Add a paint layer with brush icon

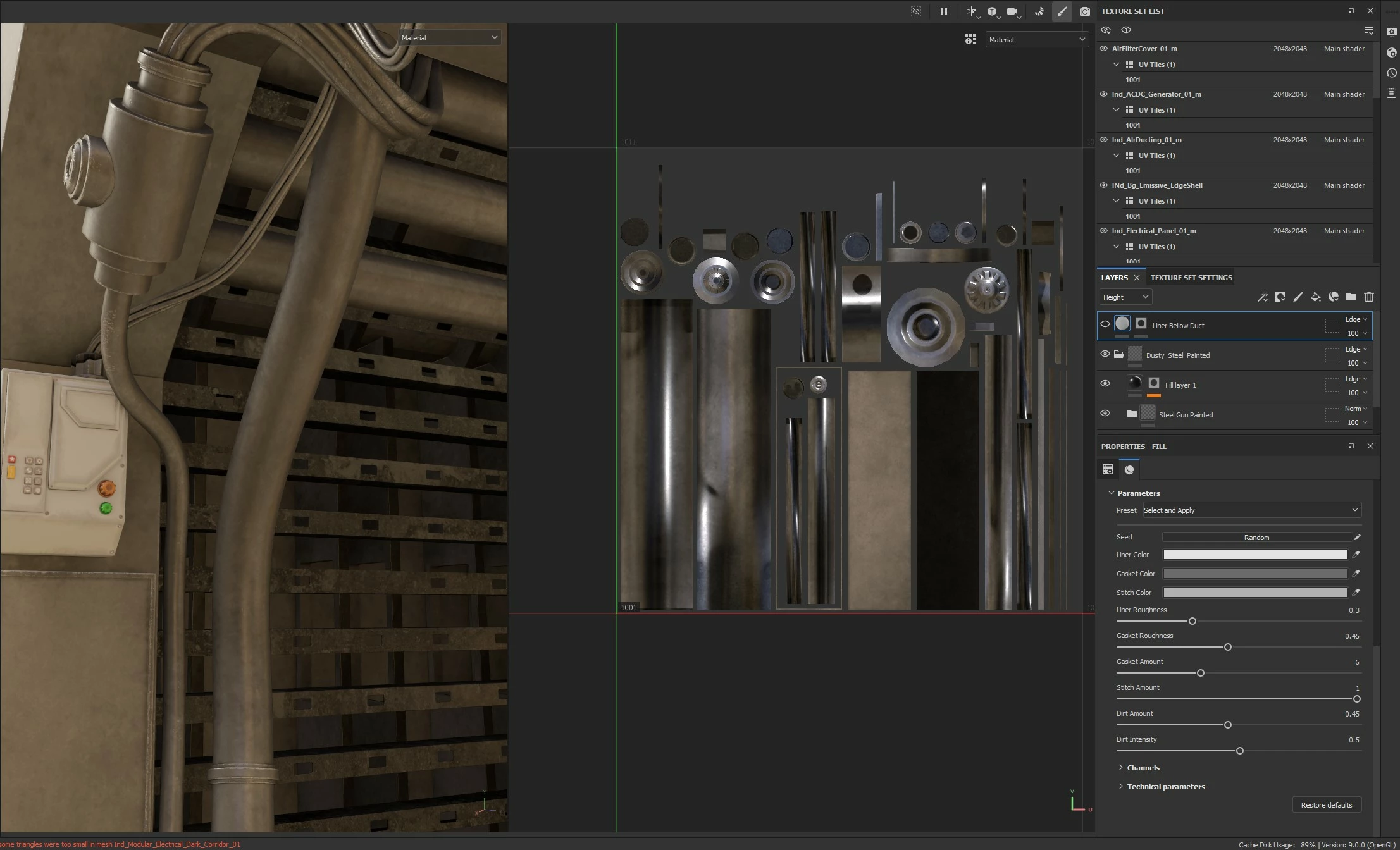[1298, 297]
